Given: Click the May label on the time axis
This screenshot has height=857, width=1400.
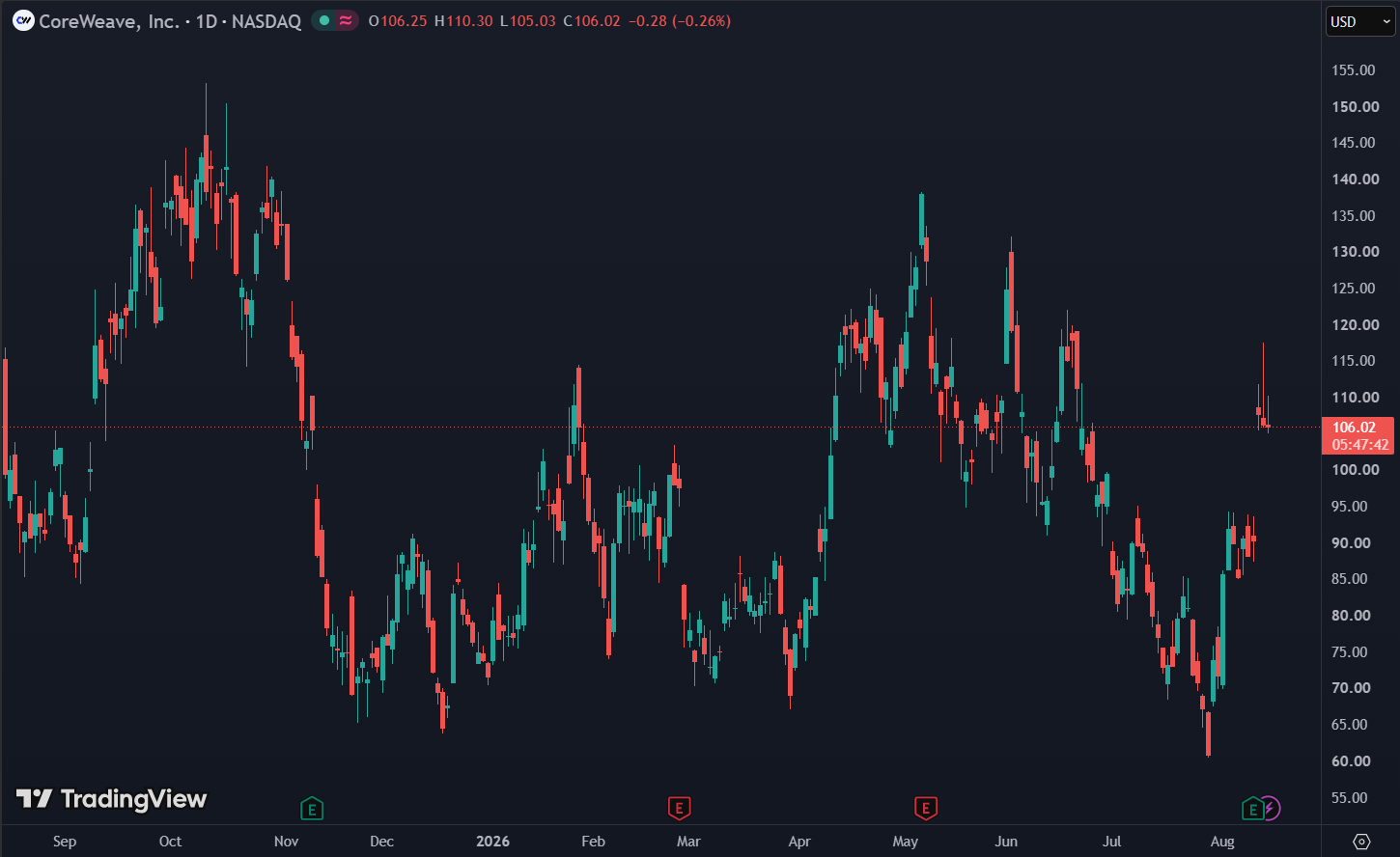Looking at the screenshot, I should pyautogui.click(x=906, y=842).
